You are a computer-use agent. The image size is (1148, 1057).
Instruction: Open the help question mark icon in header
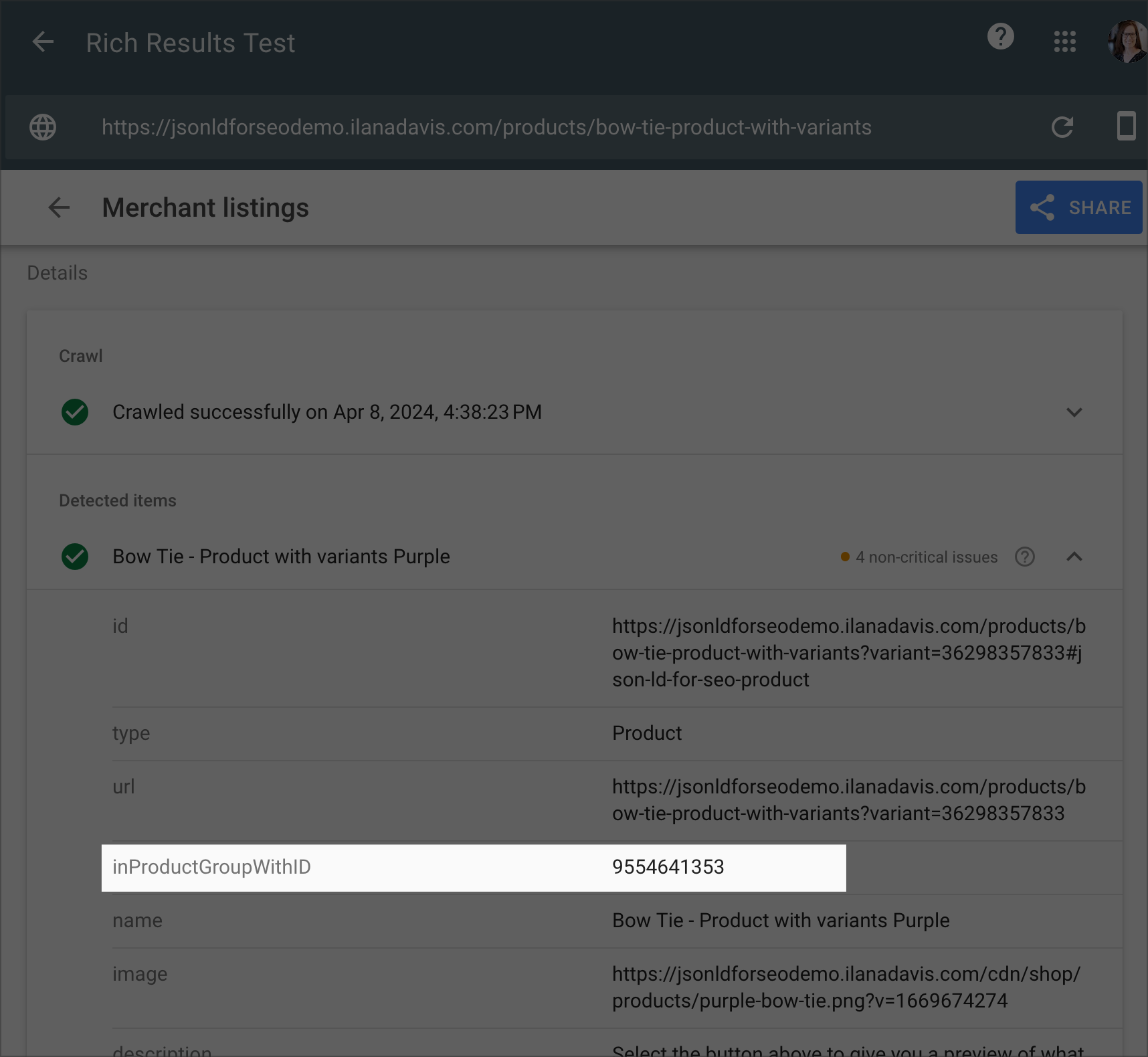point(1000,36)
